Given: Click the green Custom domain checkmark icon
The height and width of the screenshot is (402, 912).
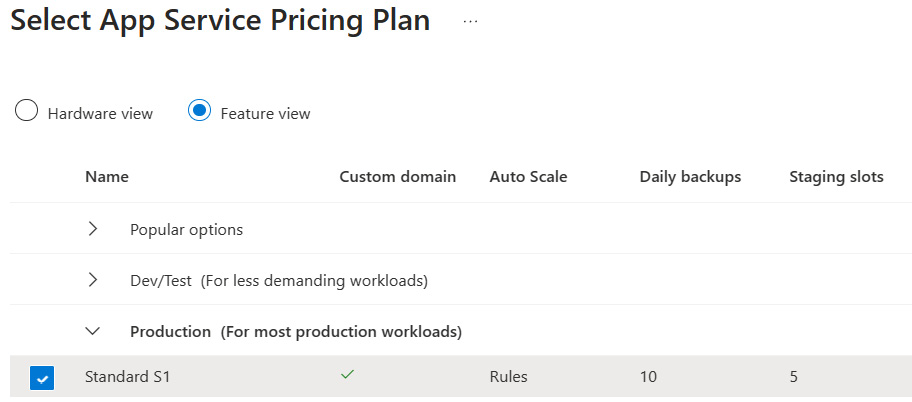Looking at the screenshot, I should coord(347,375).
